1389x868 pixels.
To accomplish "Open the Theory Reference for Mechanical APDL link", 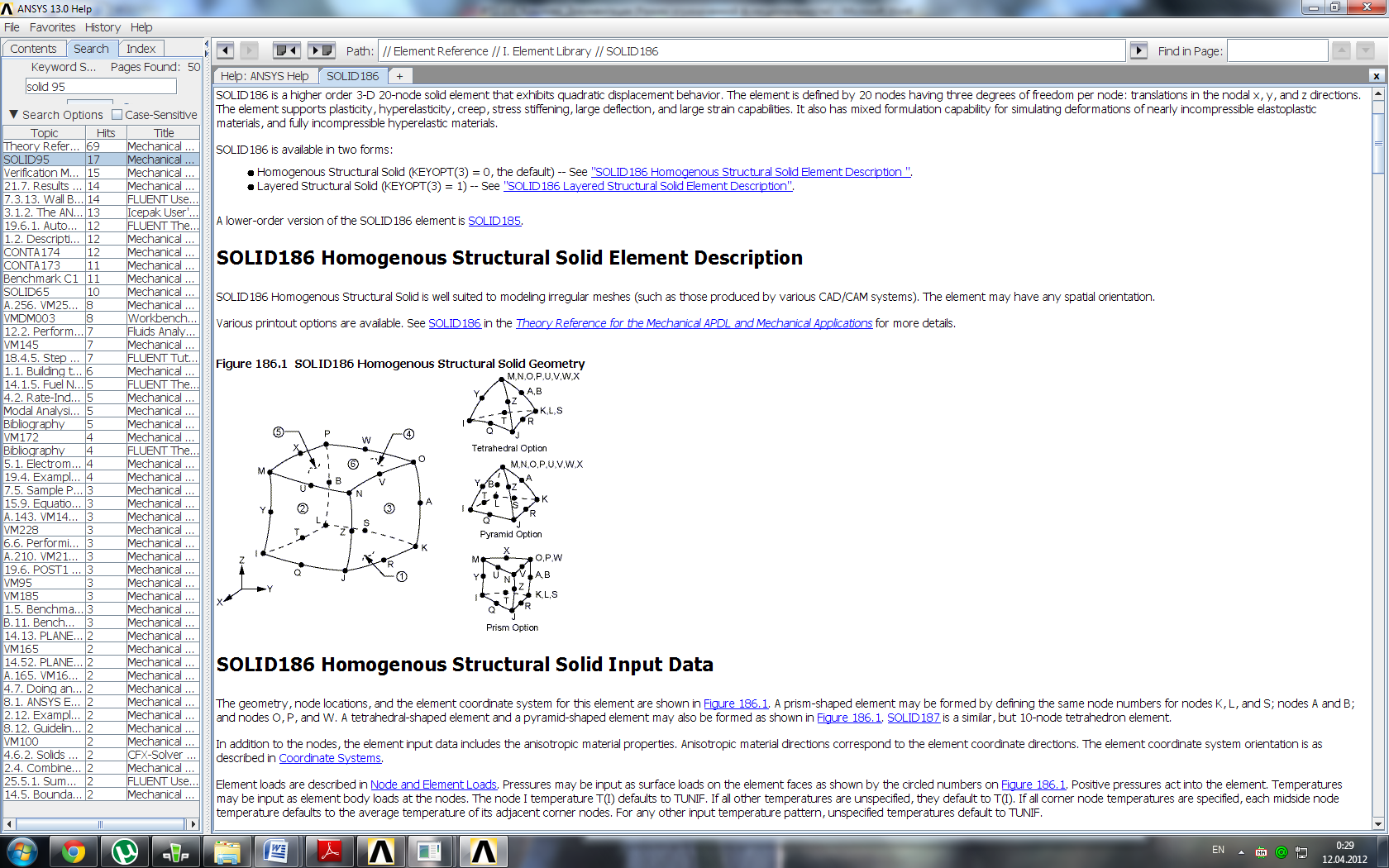I will coord(694,323).
